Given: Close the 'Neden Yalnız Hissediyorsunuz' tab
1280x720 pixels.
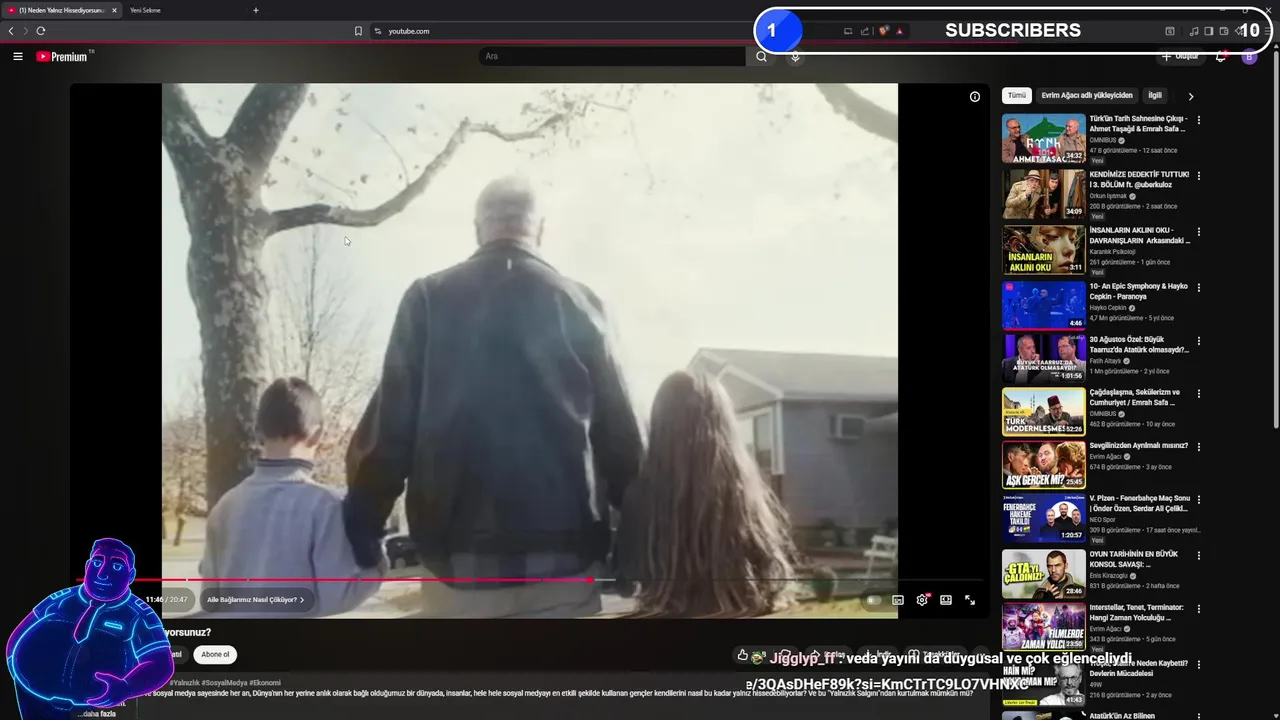Looking at the screenshot, I should coord(114,10).
